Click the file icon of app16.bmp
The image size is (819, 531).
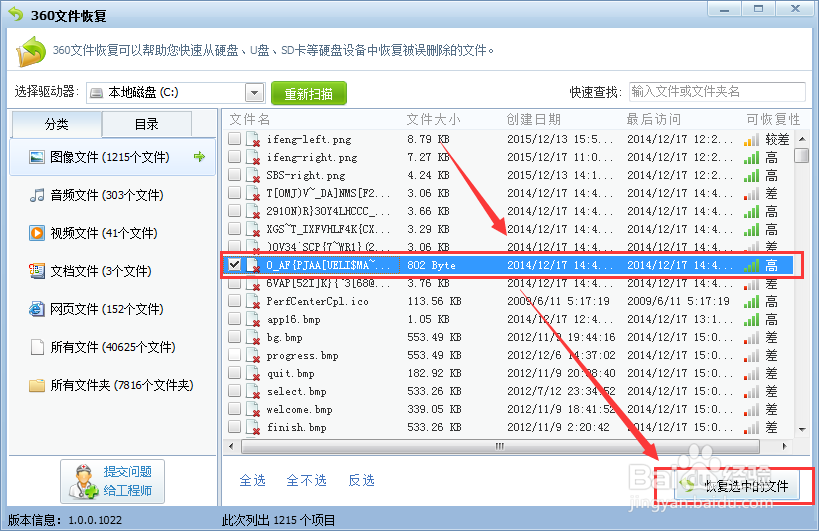pyautogui.click(x=253, y=320)
